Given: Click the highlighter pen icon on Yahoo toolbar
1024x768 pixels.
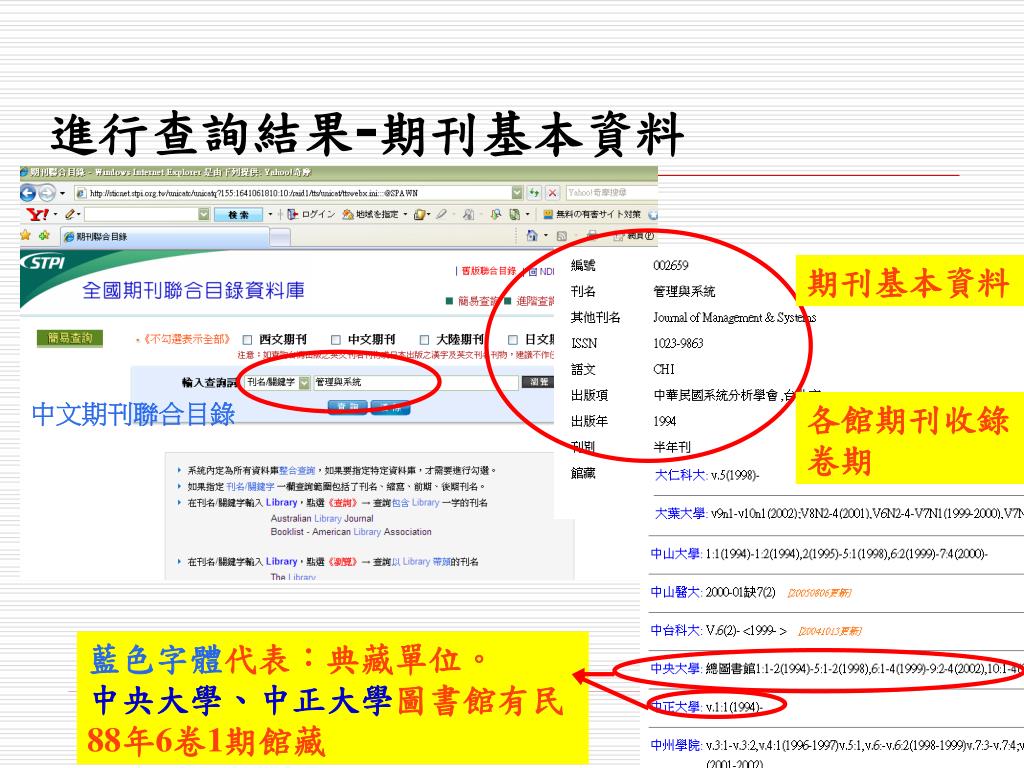Looking at the screenshot, I should tap(442, 214).
